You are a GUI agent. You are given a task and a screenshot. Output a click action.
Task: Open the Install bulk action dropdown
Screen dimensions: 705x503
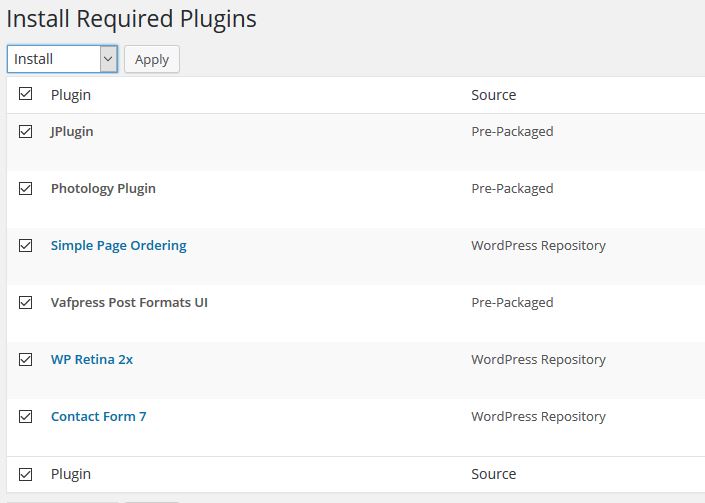coord(55,59)
